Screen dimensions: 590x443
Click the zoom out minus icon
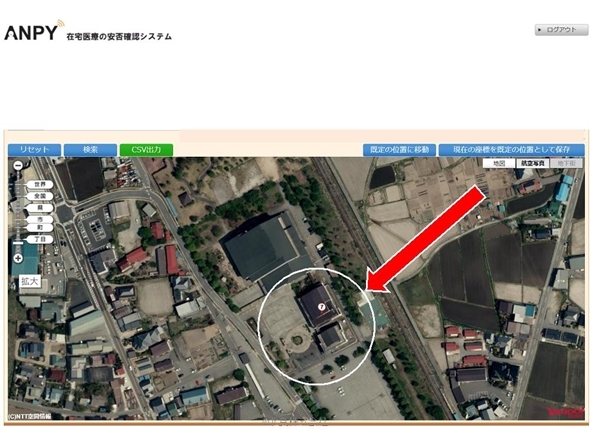(x=18, y=165)
